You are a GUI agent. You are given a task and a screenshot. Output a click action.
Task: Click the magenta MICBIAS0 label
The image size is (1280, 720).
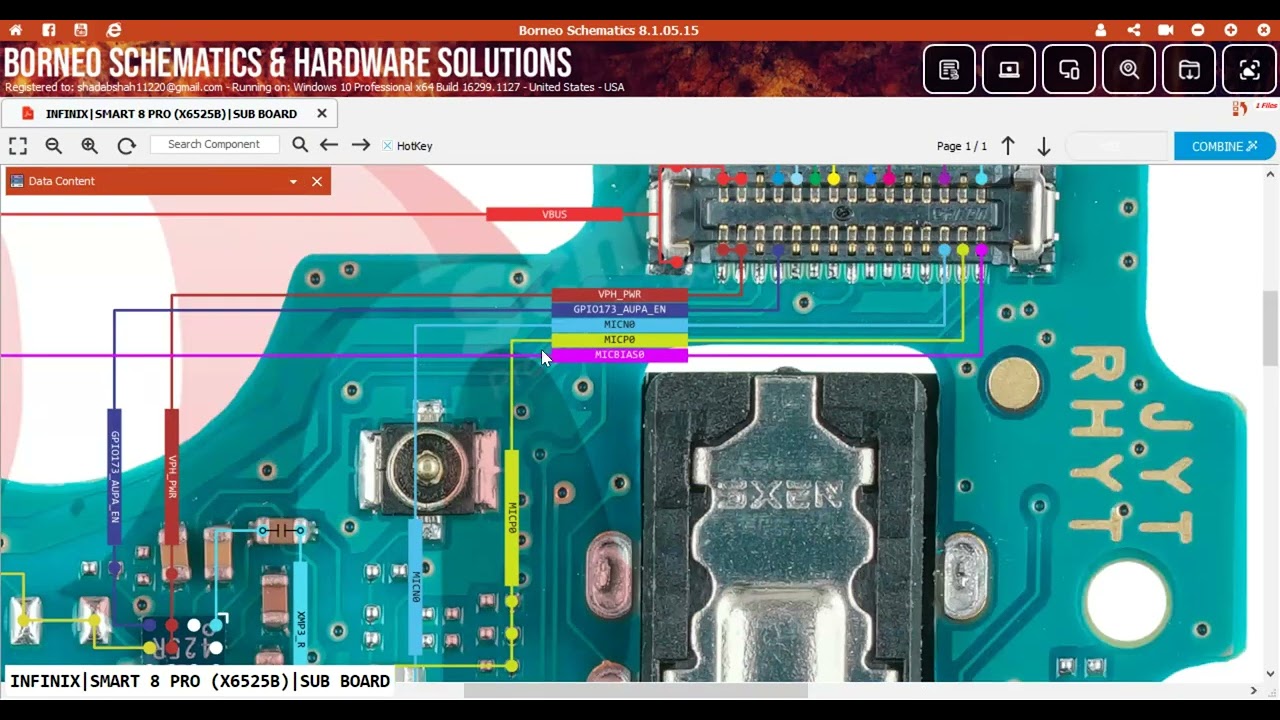pyautogui.click(x=620, y=355)
